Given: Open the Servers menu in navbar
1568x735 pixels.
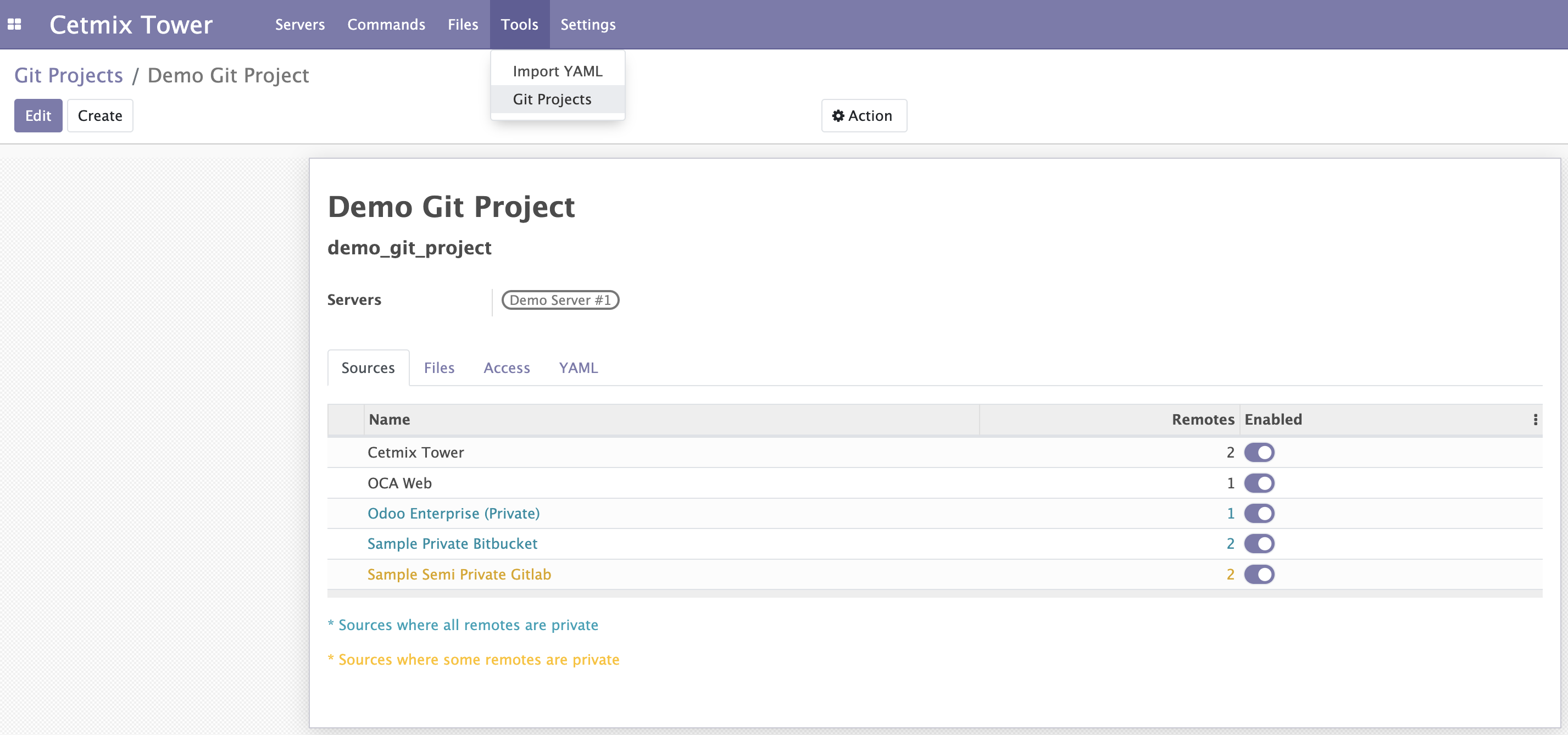Looking at the screenshot, I should click(299, 24).
